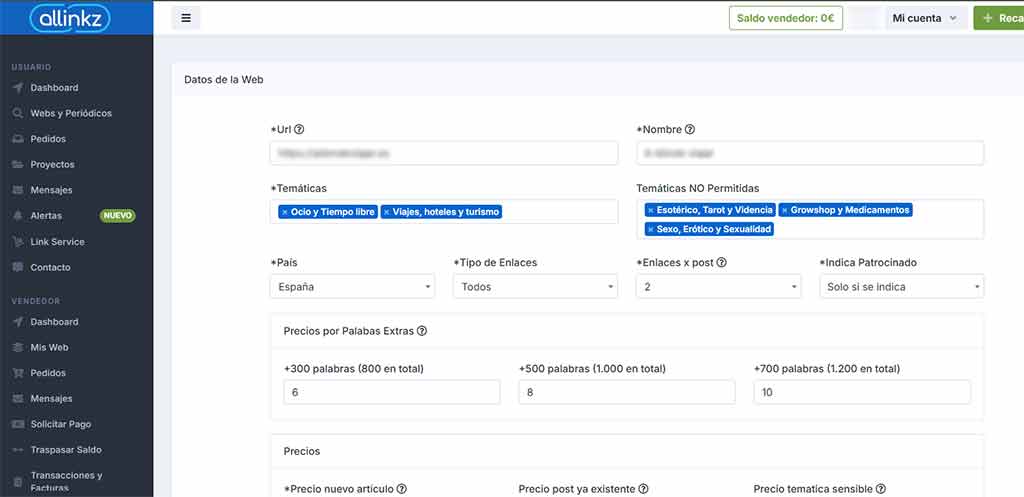Open Webs y Periódicos in sidebar

click(70, 113)
